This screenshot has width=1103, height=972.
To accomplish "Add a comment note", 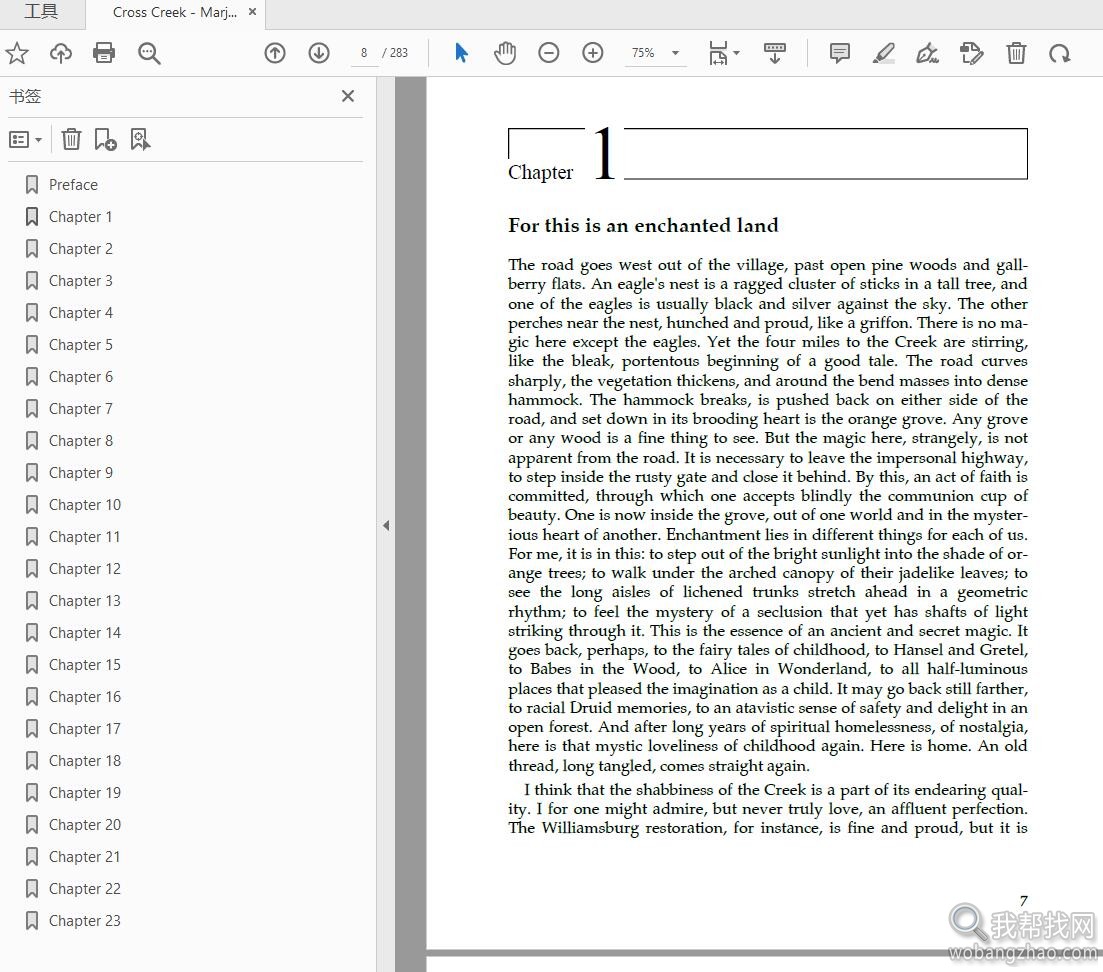I will pyautogui.click(x=840, y=53).
